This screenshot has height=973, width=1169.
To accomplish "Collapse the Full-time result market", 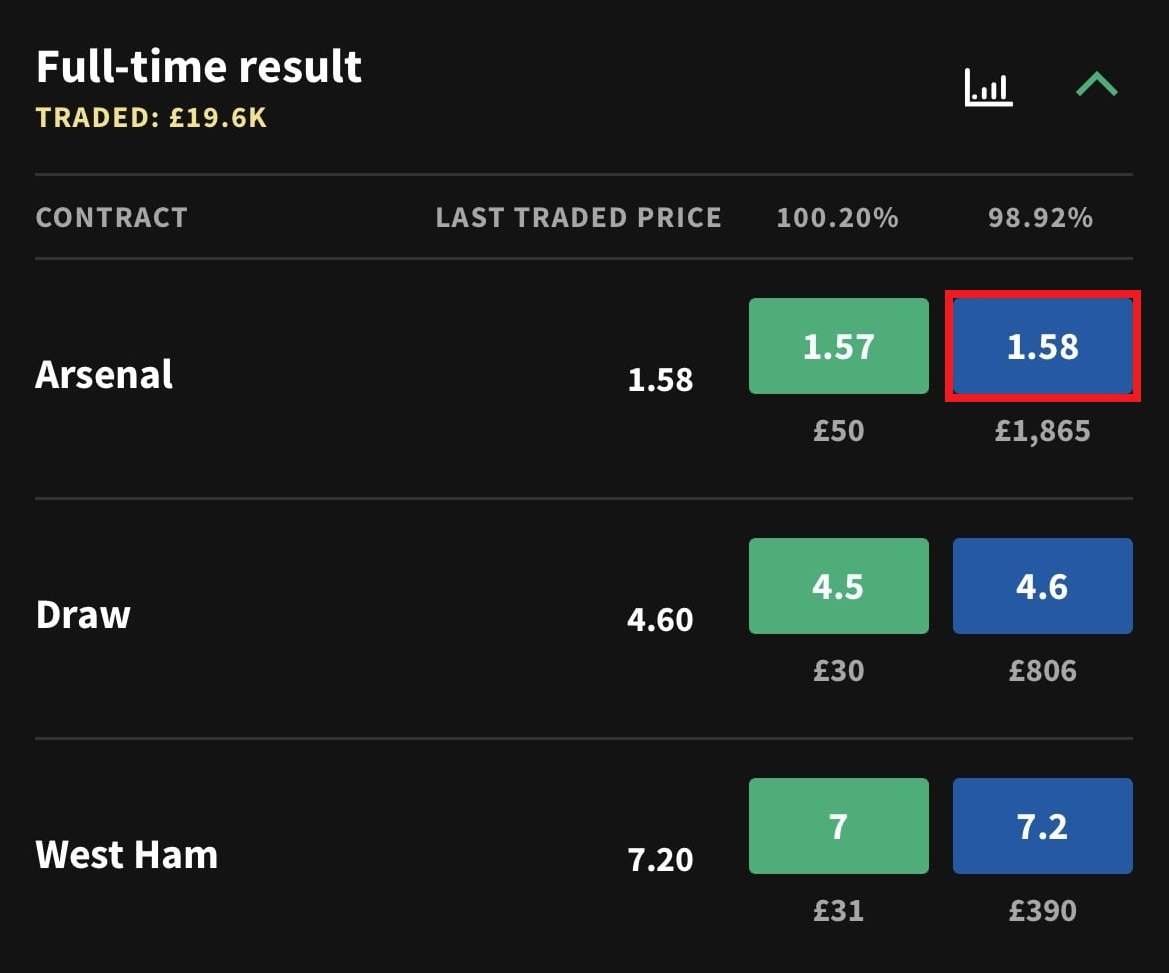I will 1096,87.
